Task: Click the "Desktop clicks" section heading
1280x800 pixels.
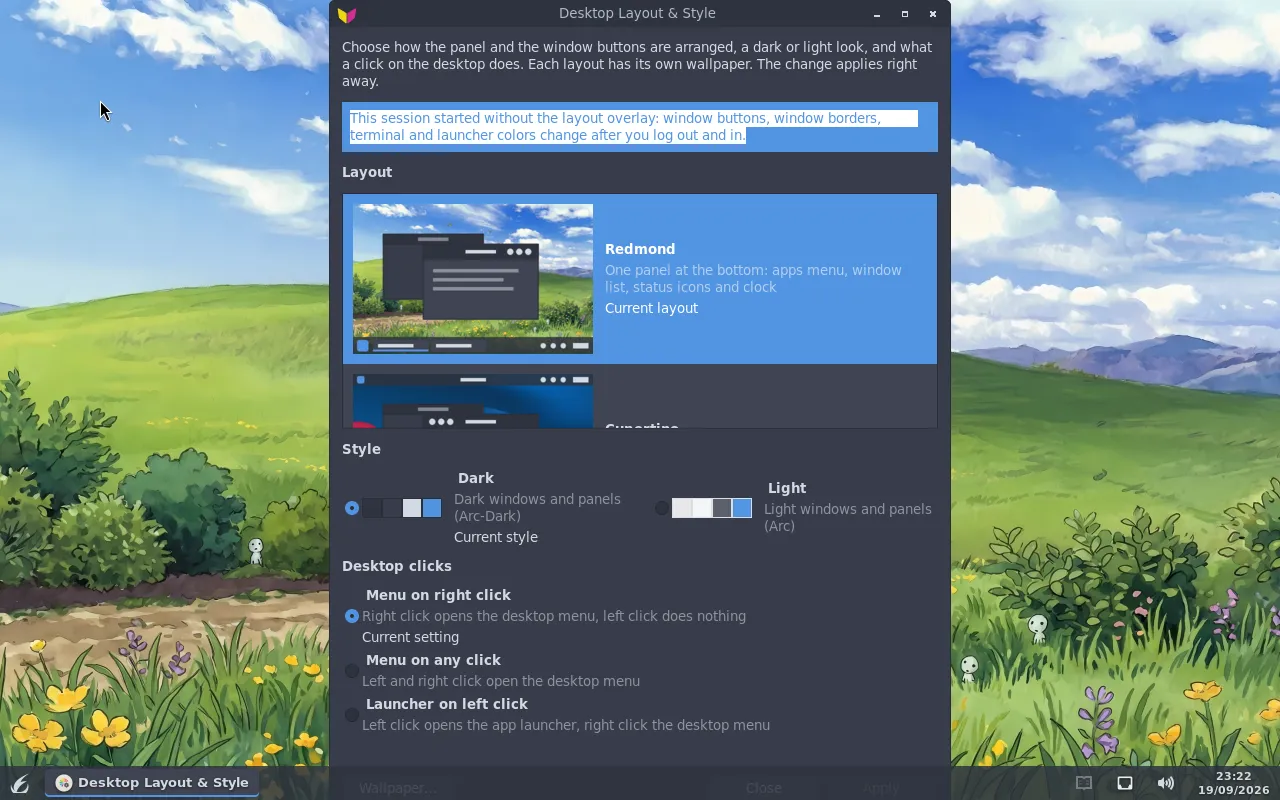Action: pos(397,566)
